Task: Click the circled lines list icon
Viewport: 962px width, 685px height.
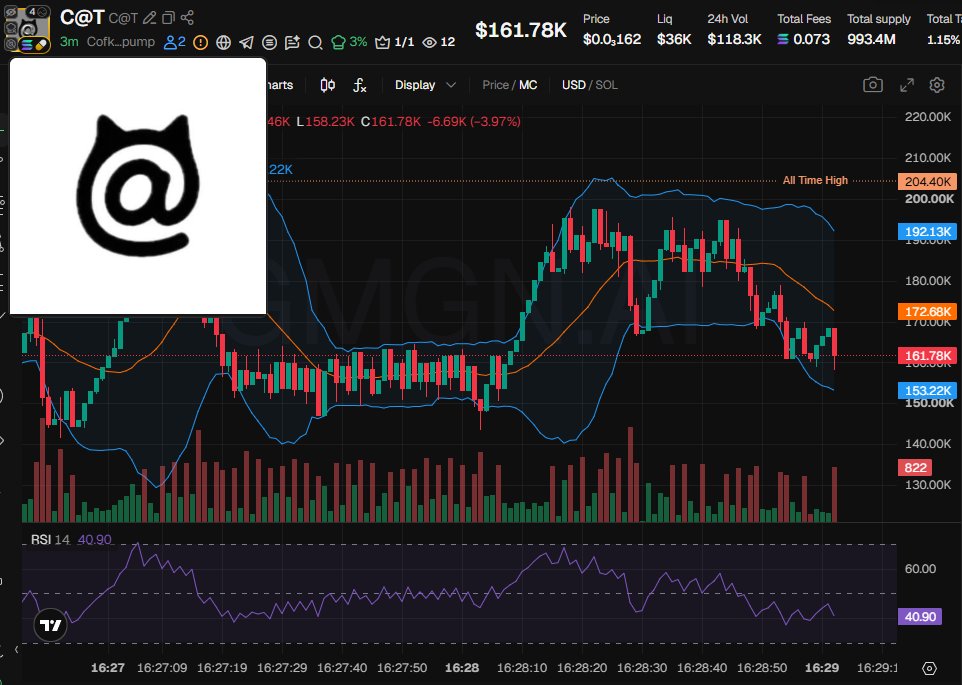Action: (x=269, y=42)
